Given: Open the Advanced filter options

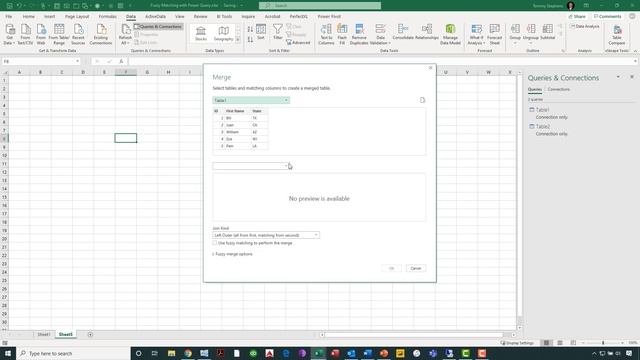Looking at the screenshot, I should 298,42.
